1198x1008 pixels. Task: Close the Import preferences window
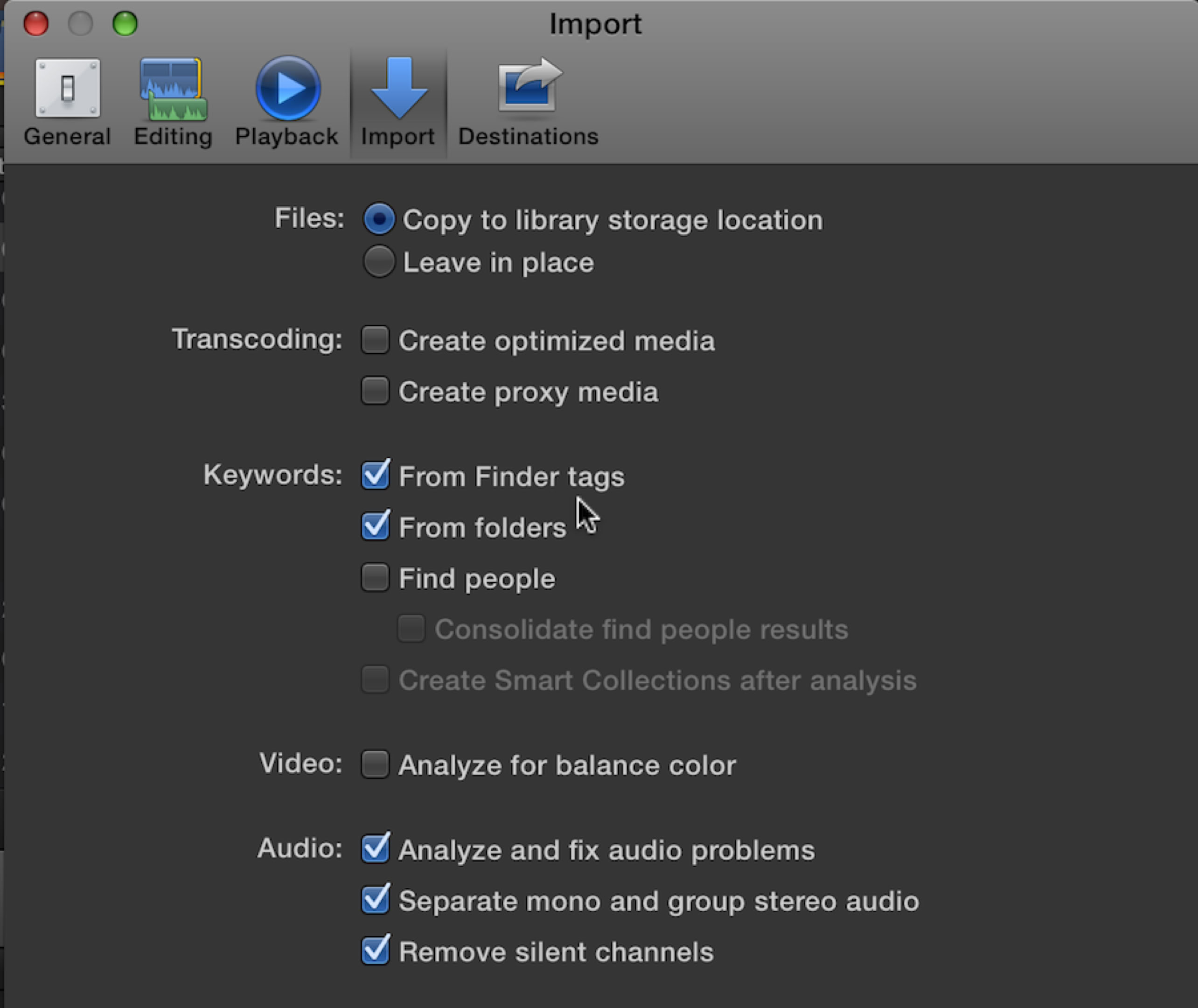[x=36, y=23]
